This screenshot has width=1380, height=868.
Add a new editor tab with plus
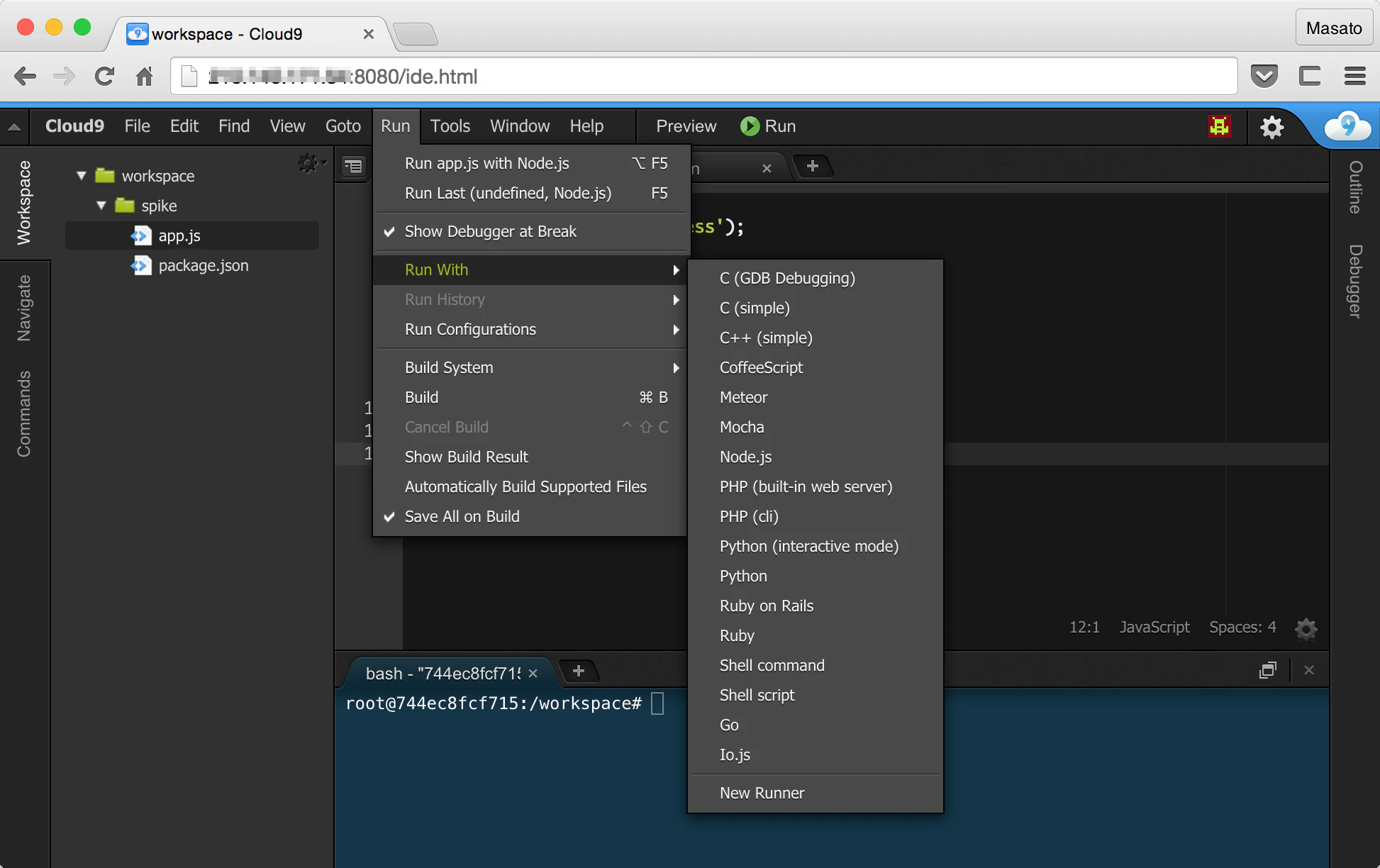[813, 167]
